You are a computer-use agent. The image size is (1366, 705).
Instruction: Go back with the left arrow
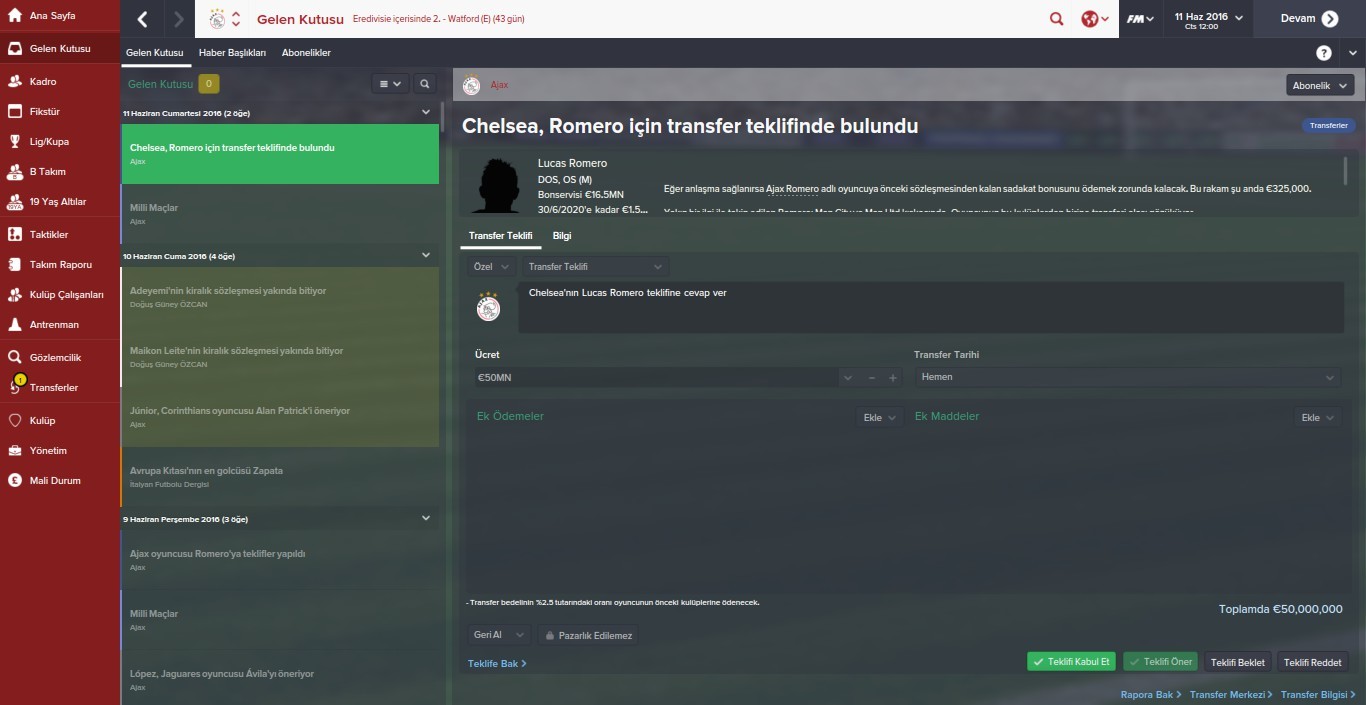point(143,19)
